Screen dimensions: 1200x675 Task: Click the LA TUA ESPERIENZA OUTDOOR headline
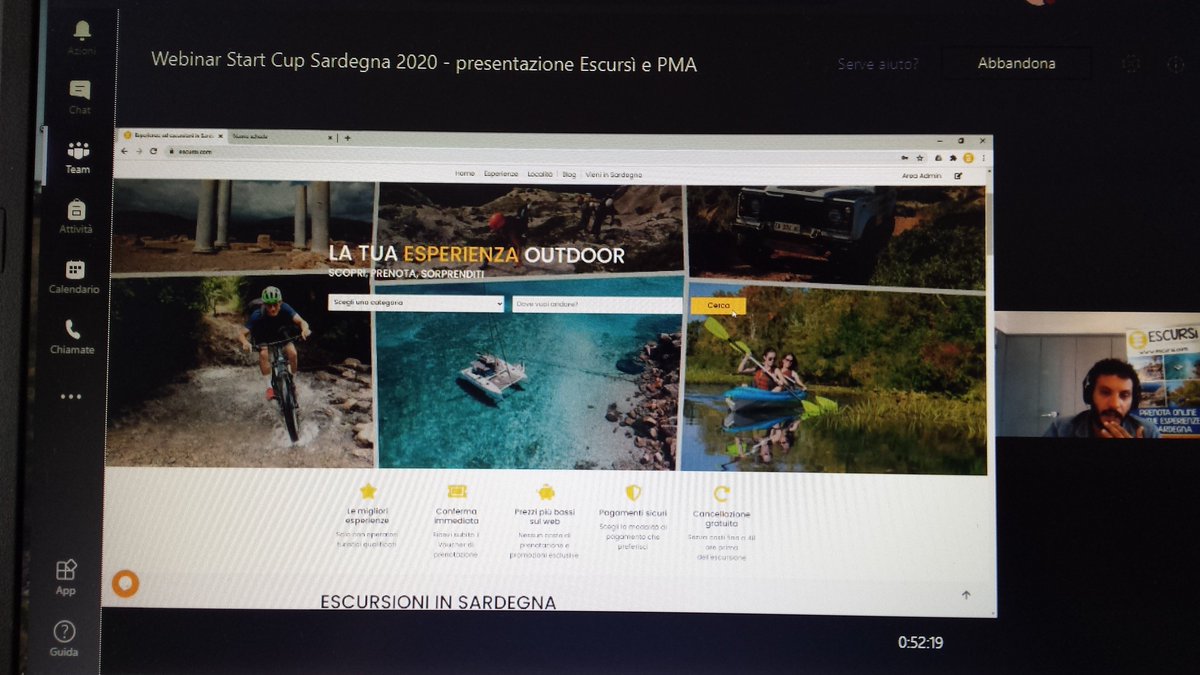click(x=477, y=255)
